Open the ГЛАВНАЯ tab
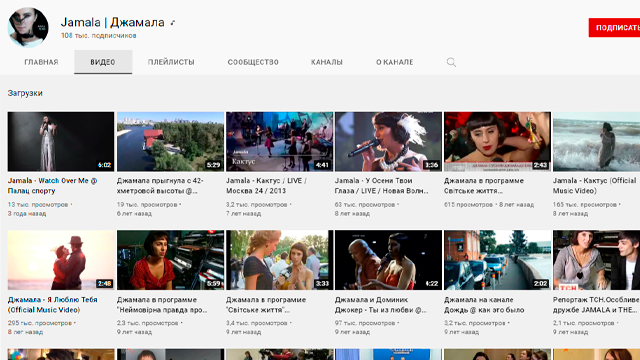Screen dimensions: 640x360 (41, 62)
